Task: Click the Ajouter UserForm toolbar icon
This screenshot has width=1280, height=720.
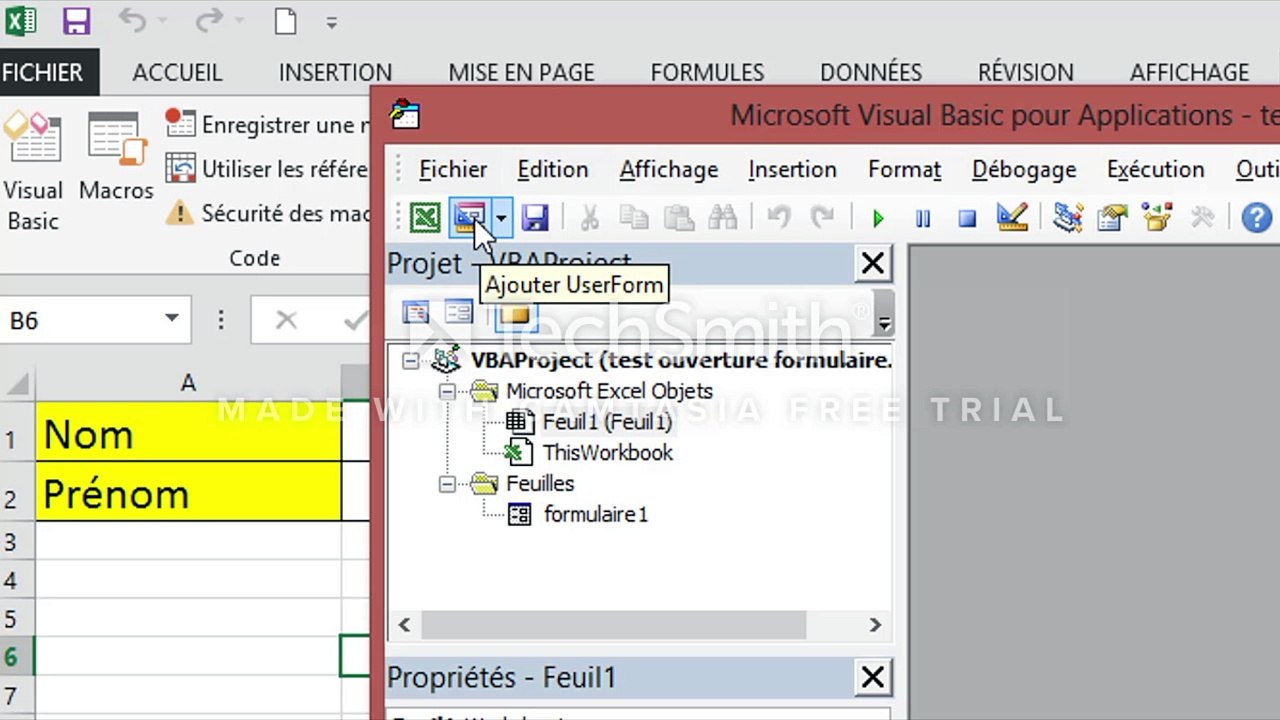Action: 469,217
